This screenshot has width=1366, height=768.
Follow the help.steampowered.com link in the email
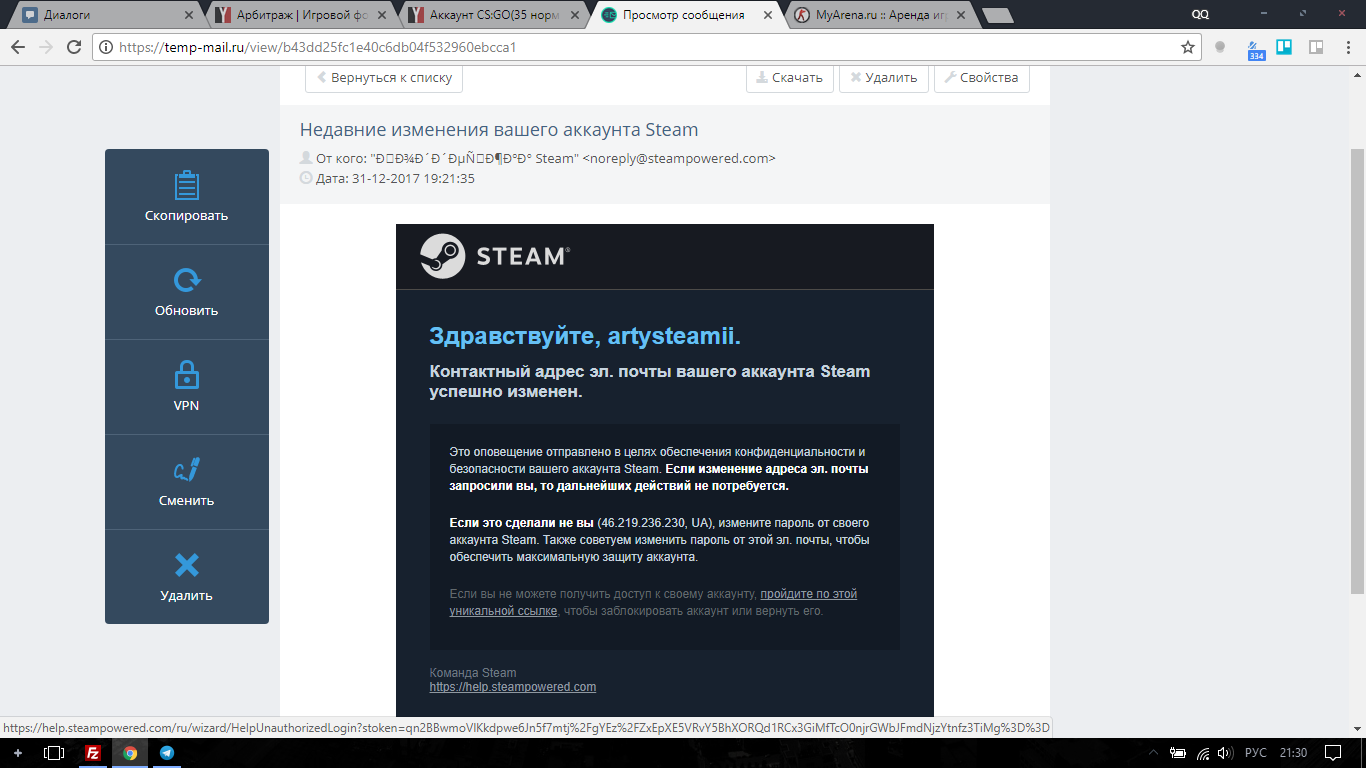512,687
